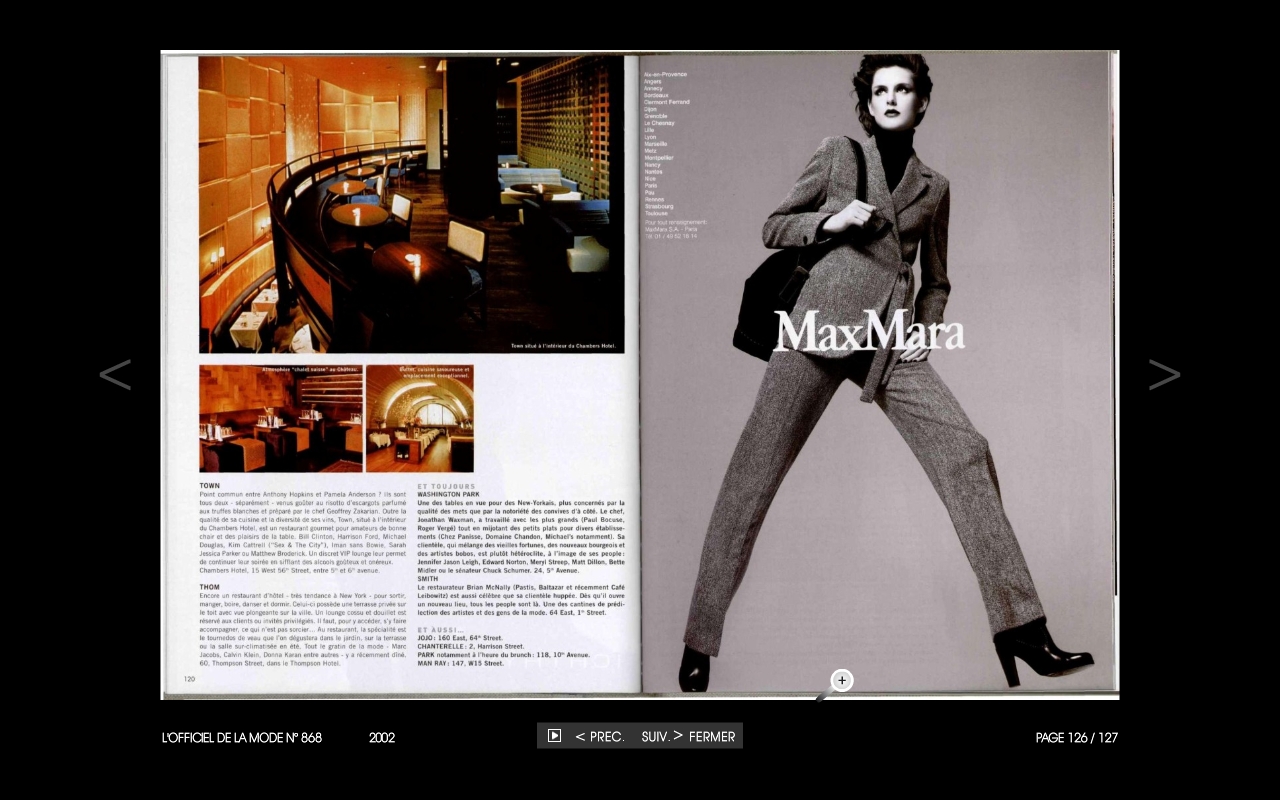
Task: Click the TOWN article heading
Action: [210, 486]
